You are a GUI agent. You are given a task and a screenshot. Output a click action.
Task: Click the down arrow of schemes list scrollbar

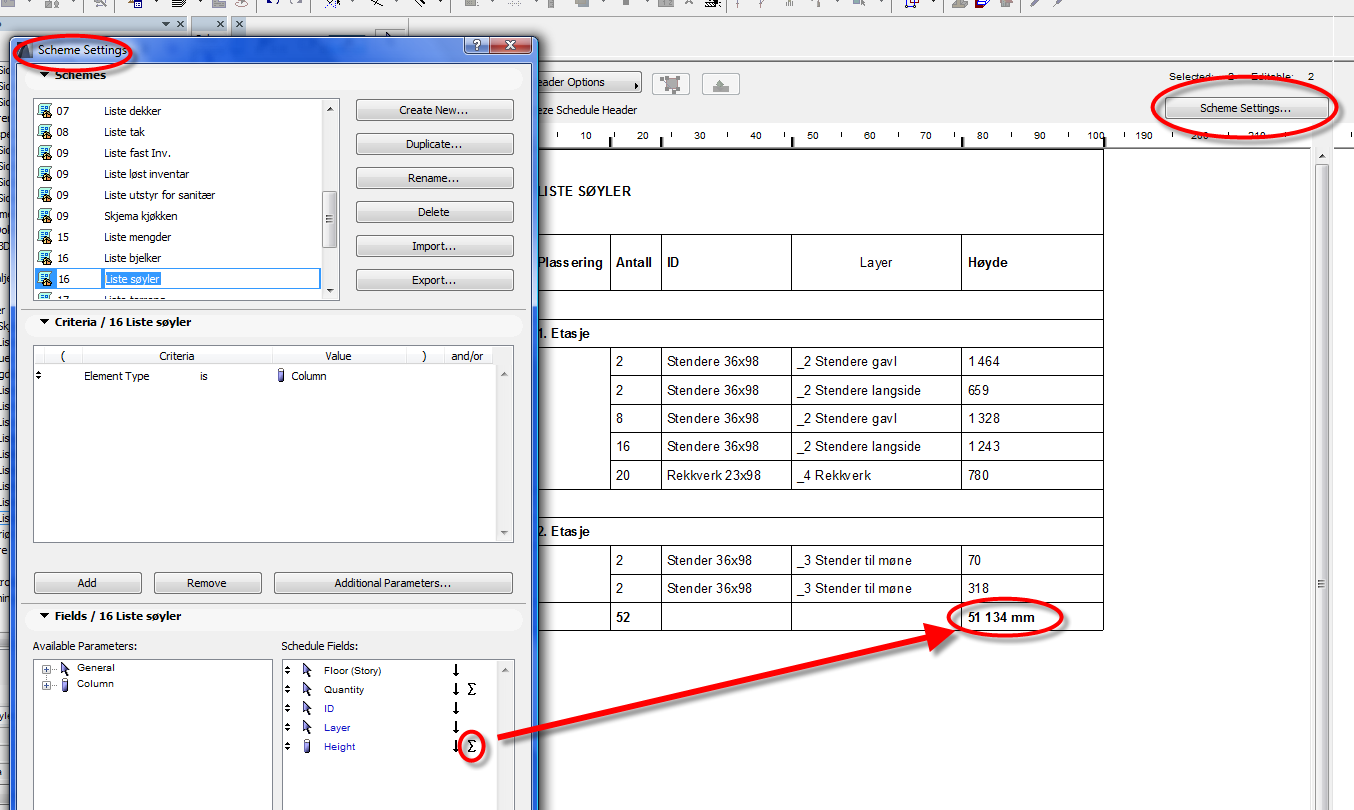pyautogui.click(x=331, y=291)
